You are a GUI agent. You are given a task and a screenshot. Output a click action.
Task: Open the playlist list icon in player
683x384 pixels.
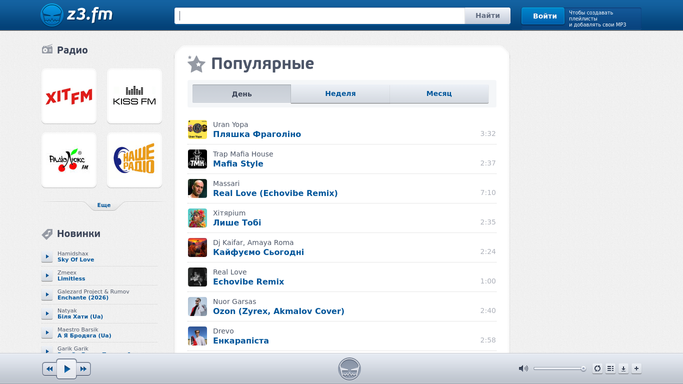[610, 368]
